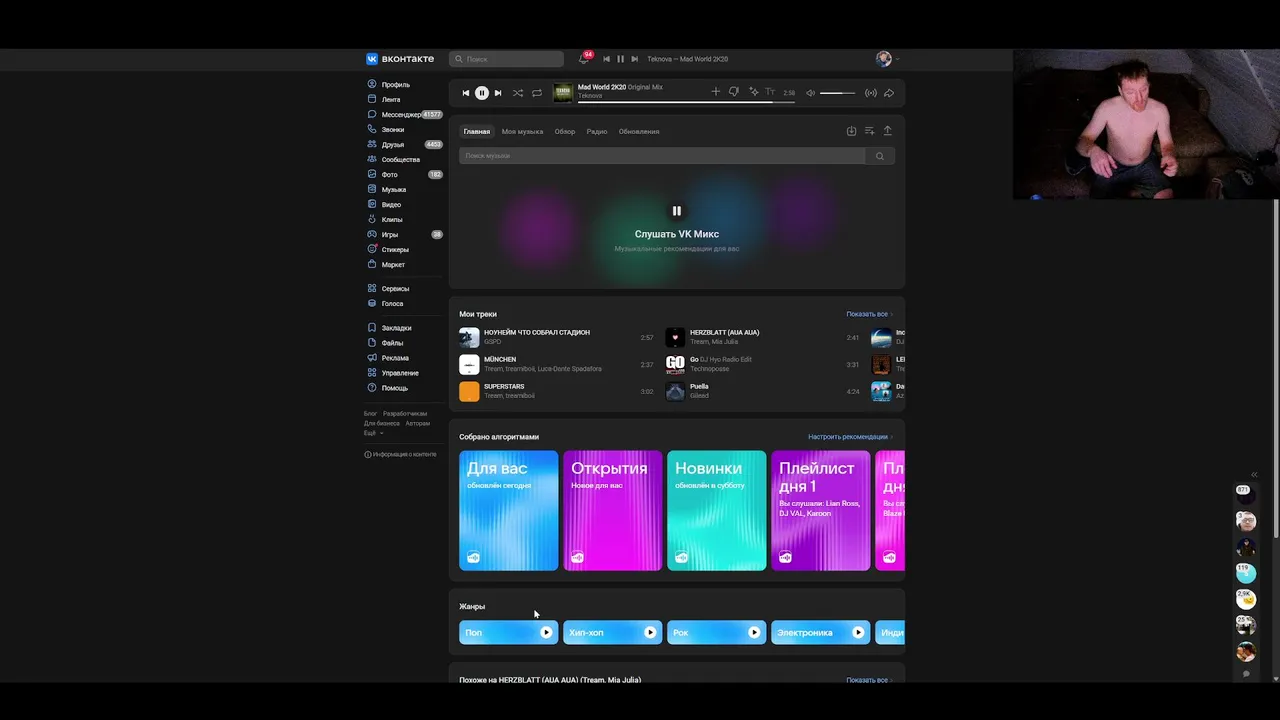Open the VK notifications bell

coord(584,59)
